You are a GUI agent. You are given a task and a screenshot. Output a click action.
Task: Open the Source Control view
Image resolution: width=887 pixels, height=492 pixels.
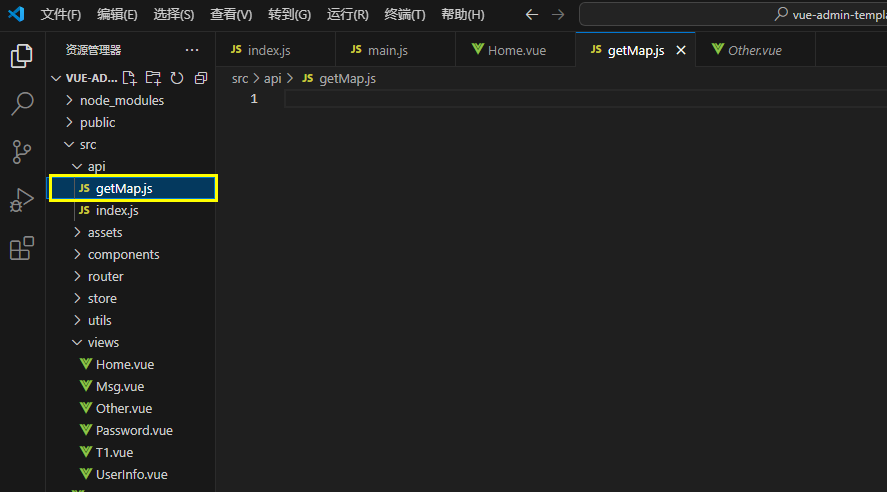[21, 152]
